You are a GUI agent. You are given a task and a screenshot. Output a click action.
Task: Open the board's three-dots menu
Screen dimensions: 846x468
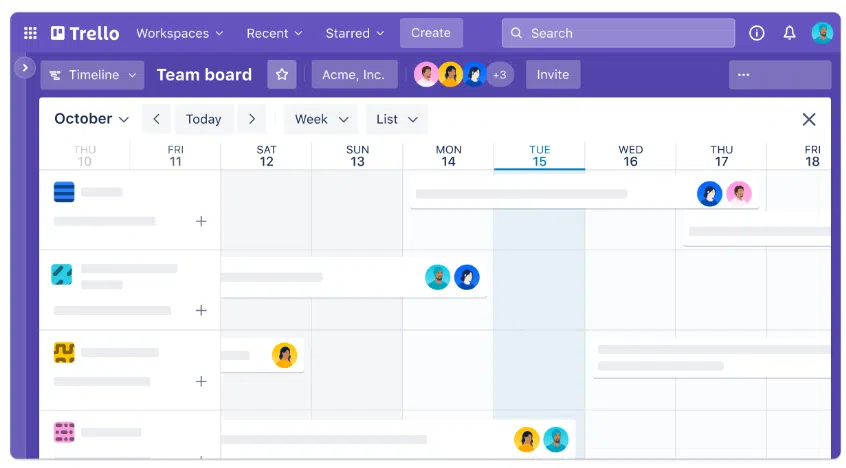pos(780,75)
